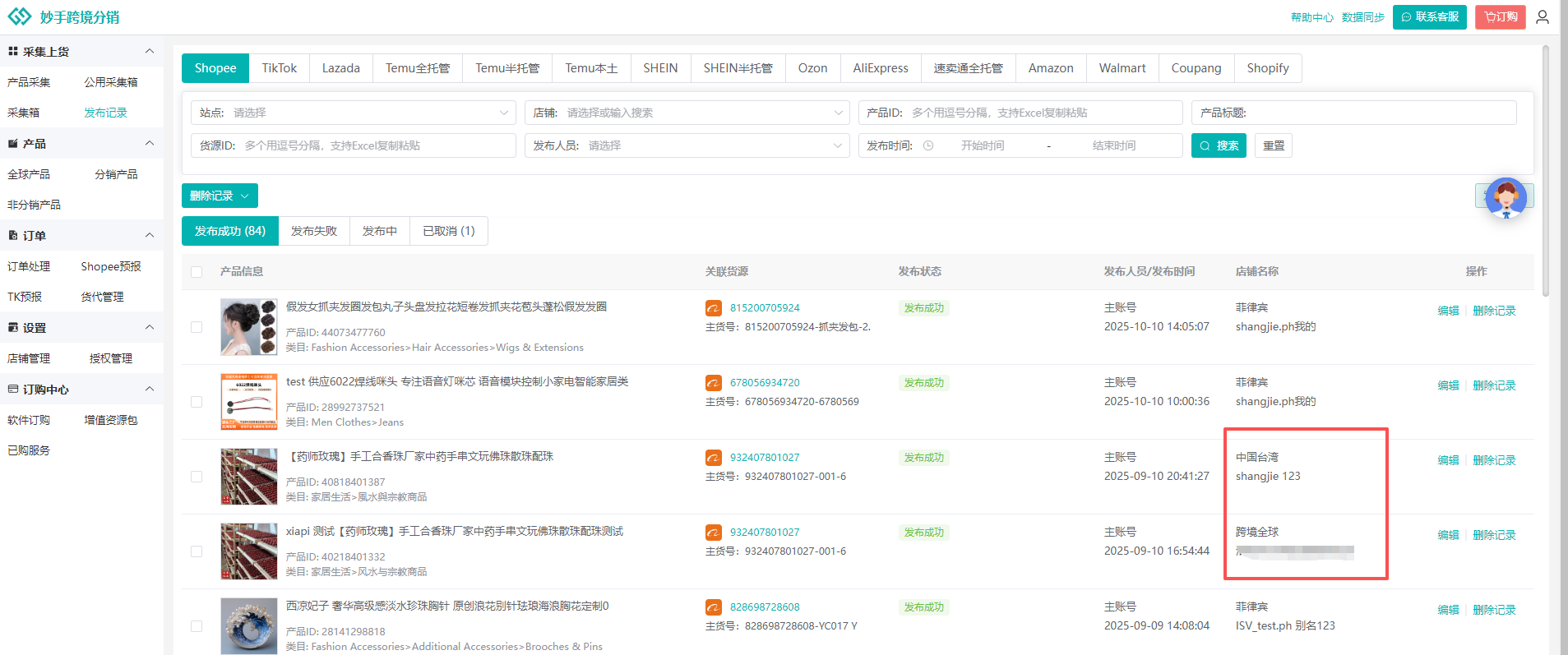Click the page vertical scrollbar
The image size is (1568, 655).
(x=1546, y=173)
